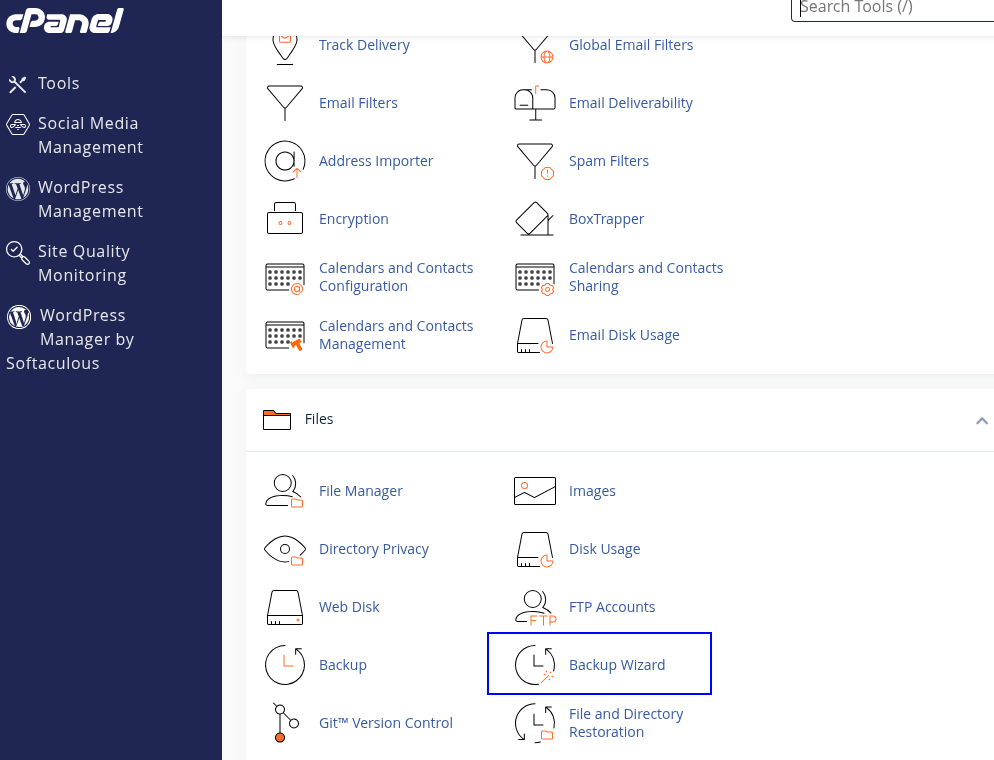Open Calendars and Contacts Configuration link
This screenshot has width=994, height=760.
coord(396,277)
